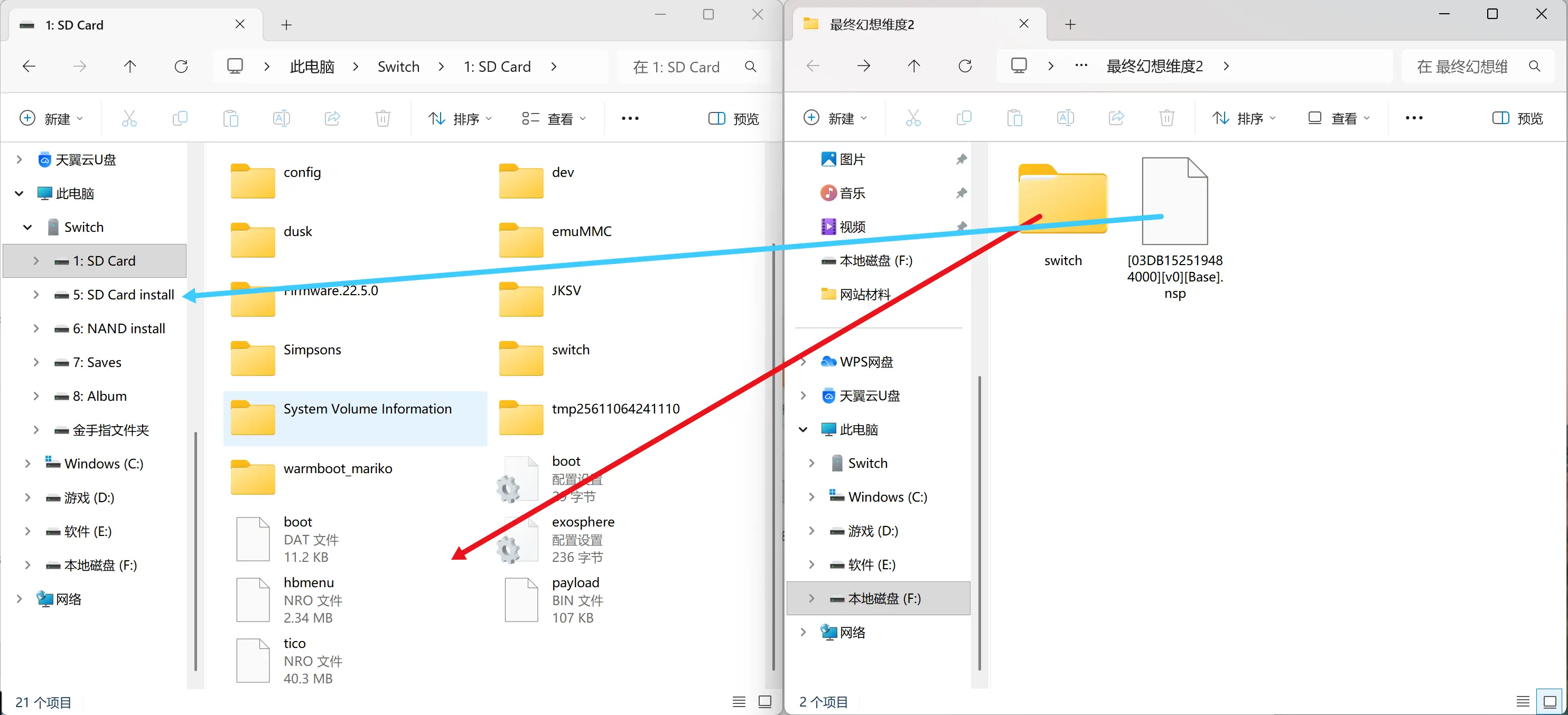Click Delete trash icon in SD Card window
Viewport: 1568px width, 715px height.
coord(383,118)
